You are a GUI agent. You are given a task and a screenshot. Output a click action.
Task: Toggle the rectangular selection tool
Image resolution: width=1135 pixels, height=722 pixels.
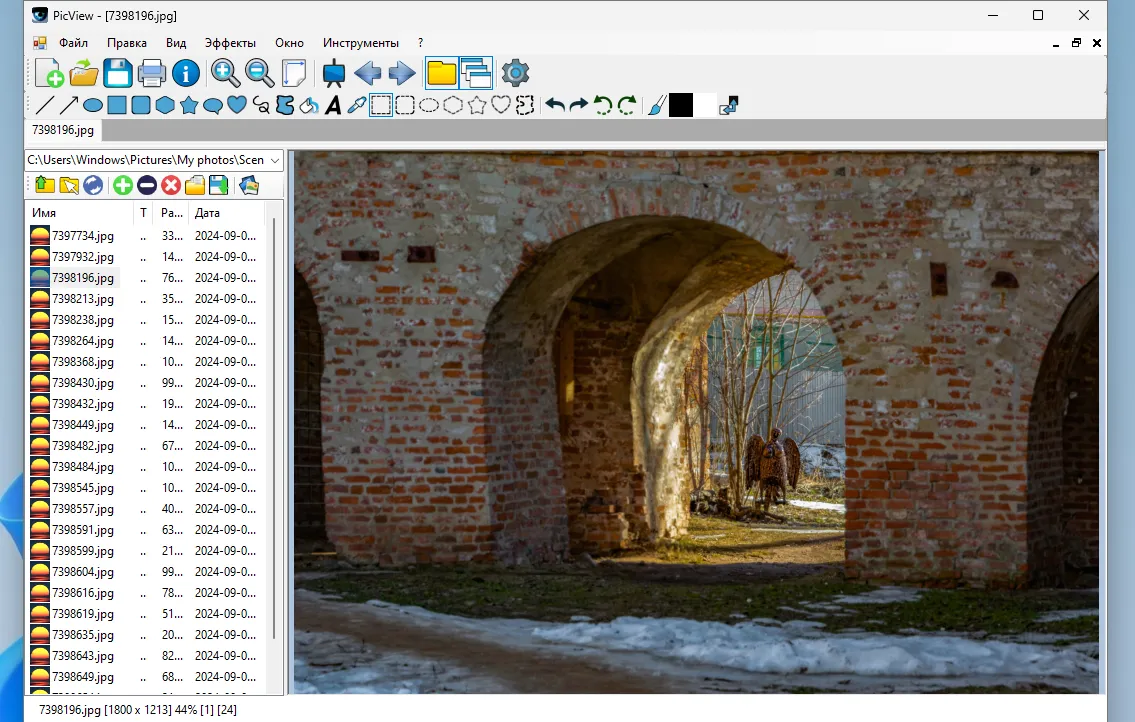tap(381, 105)
